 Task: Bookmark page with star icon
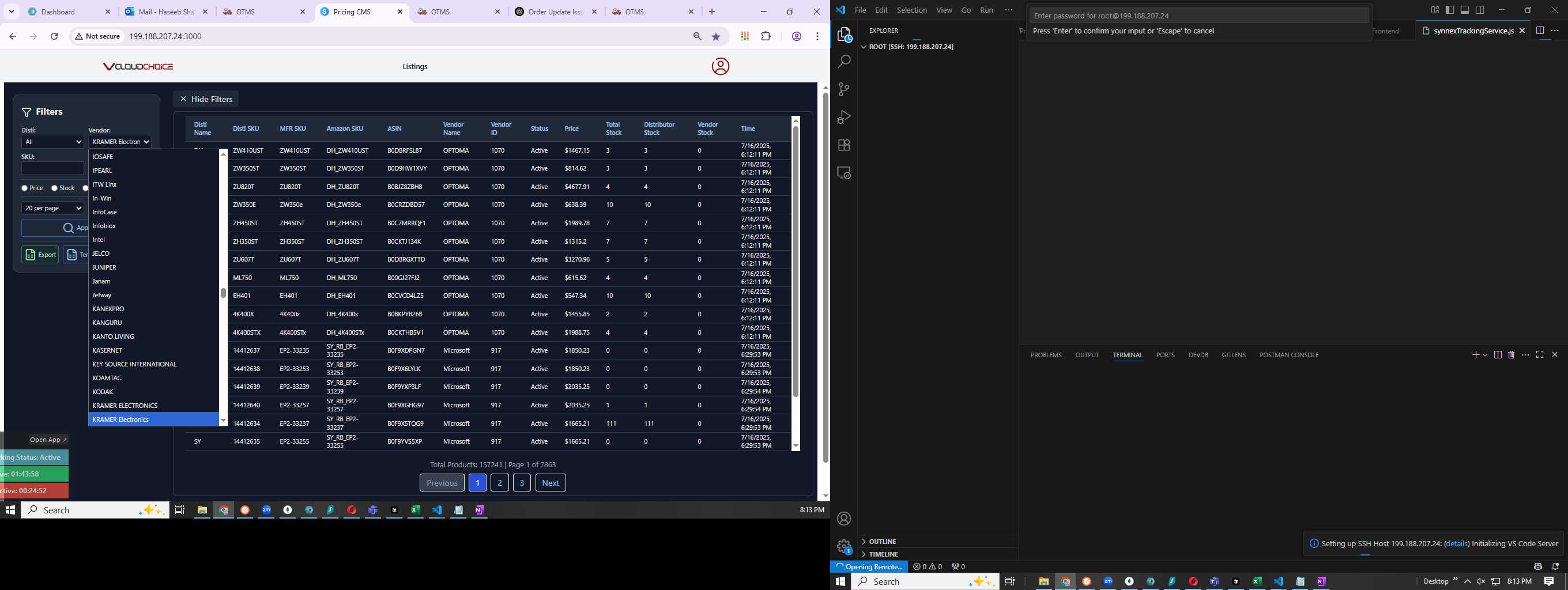716,36
